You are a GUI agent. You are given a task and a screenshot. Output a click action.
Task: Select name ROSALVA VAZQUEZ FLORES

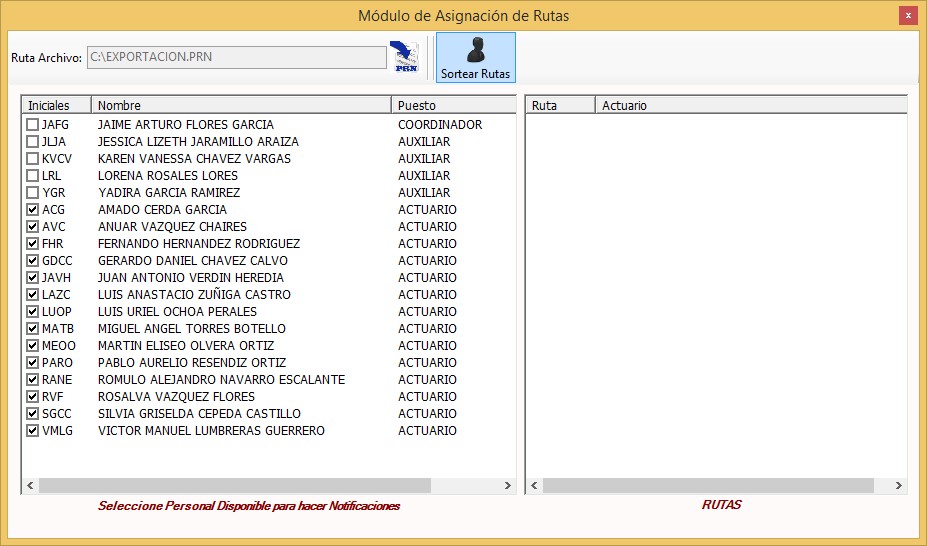click(x=176, y=396)
